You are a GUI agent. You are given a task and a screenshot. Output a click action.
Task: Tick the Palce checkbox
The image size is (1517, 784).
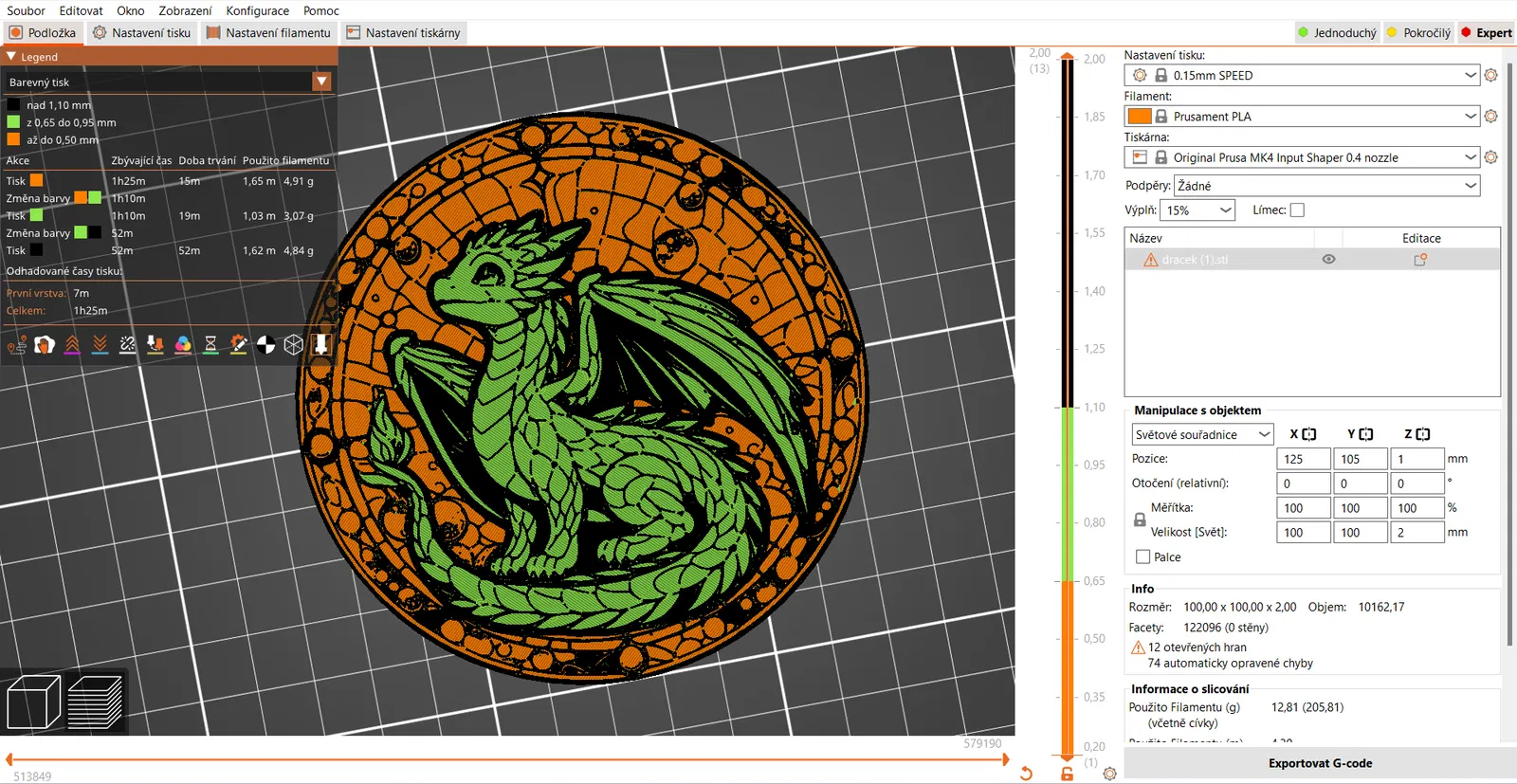[x=1142, y=557]
